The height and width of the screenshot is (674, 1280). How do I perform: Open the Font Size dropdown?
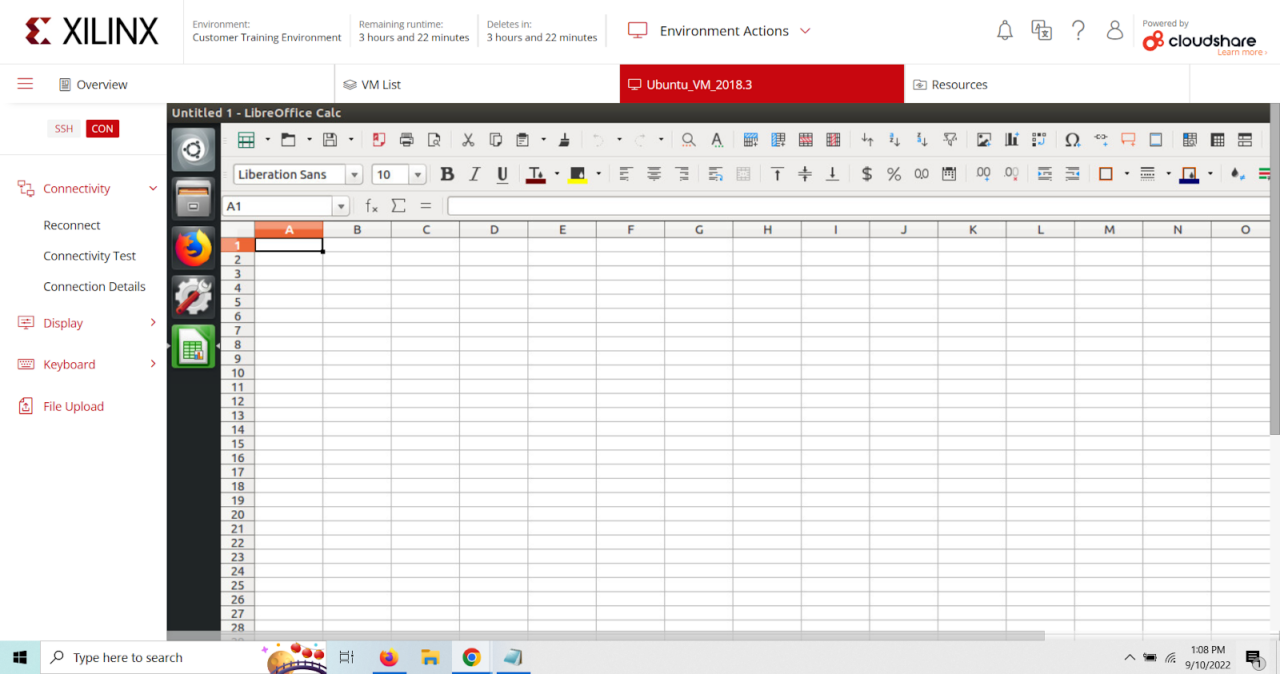pyautogui.click(x=418, y=175)
